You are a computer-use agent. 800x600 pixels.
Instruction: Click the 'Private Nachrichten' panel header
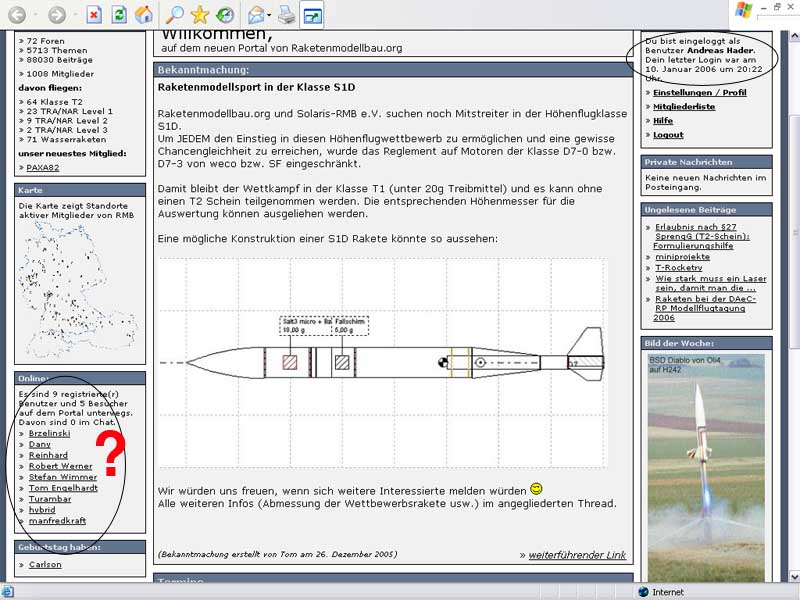[x=706, y=162]
